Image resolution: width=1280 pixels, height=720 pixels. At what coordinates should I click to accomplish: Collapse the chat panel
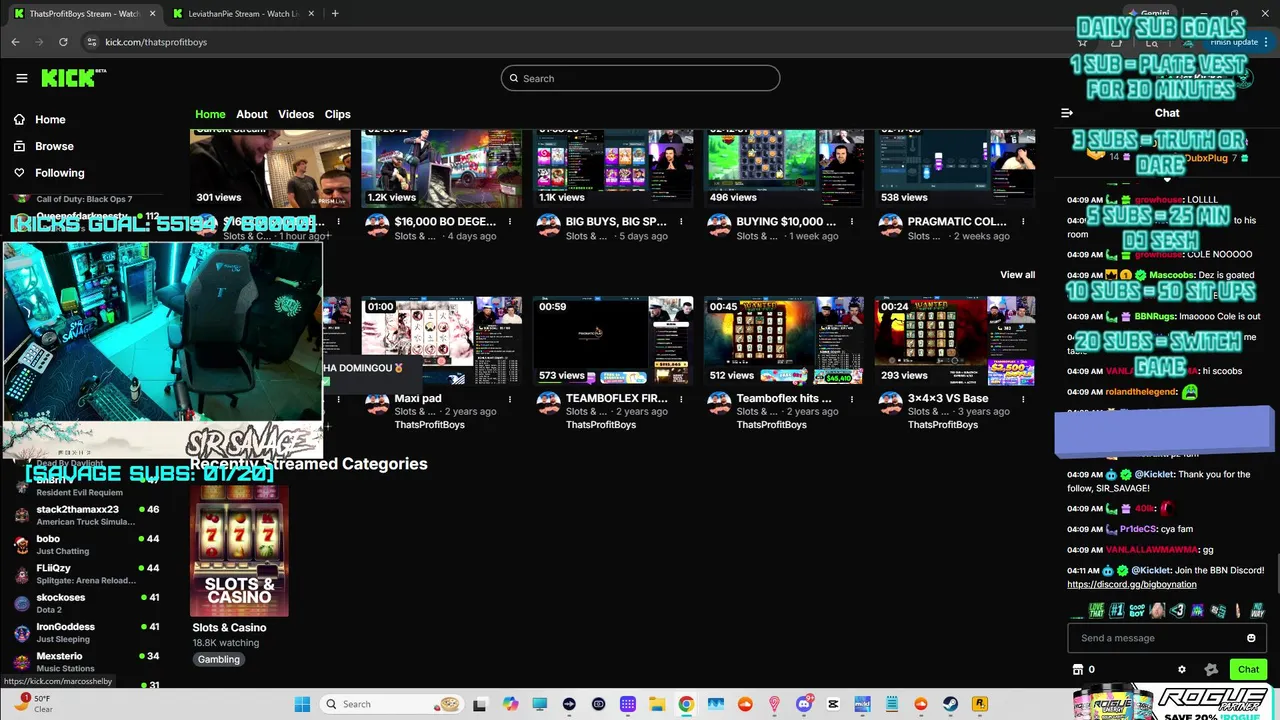(1067, 113)
